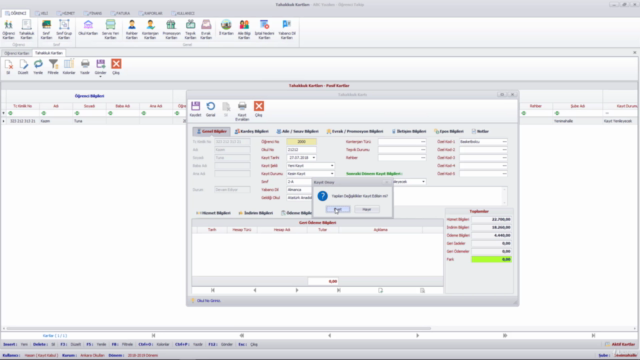The height and width of the screenshot is (360, 640).
Task: Open the İletişim Bilgileri tab
Action: coord(409,131)
